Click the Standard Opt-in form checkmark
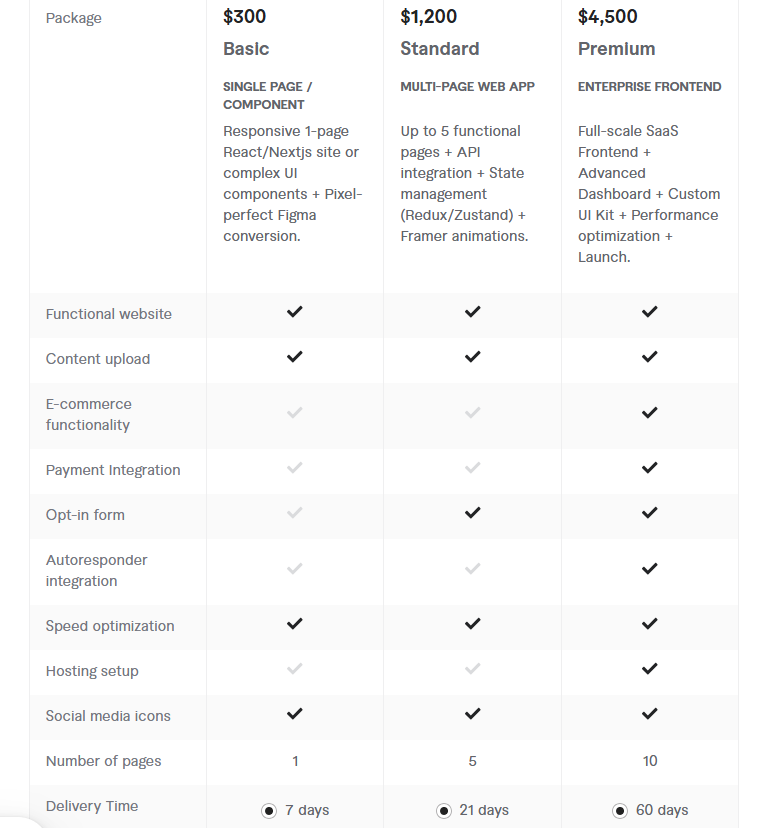This screenshot has height=828, width=774. point(473,513)
